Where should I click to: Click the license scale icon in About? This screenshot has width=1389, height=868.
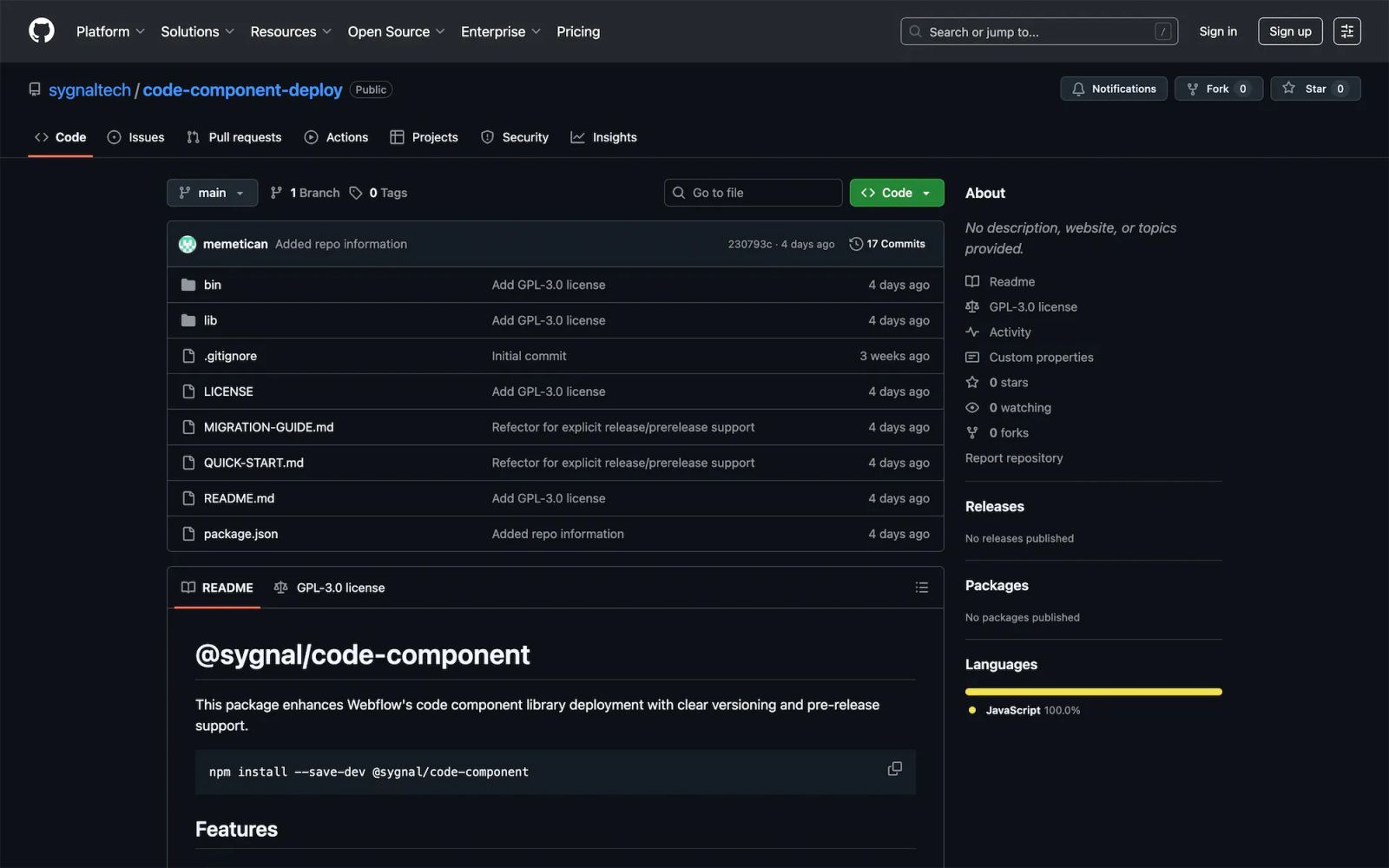972,306
